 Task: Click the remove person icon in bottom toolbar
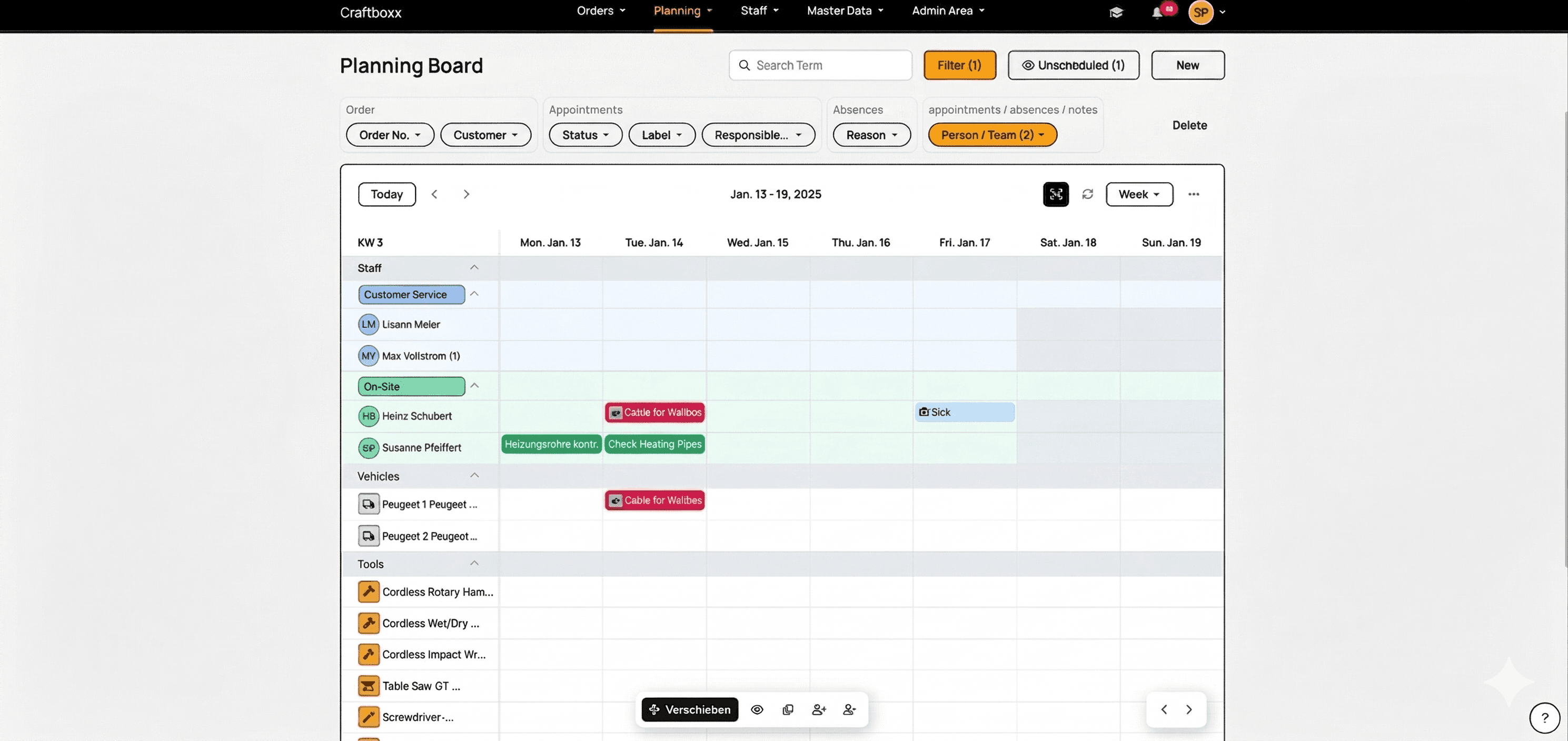849,709
